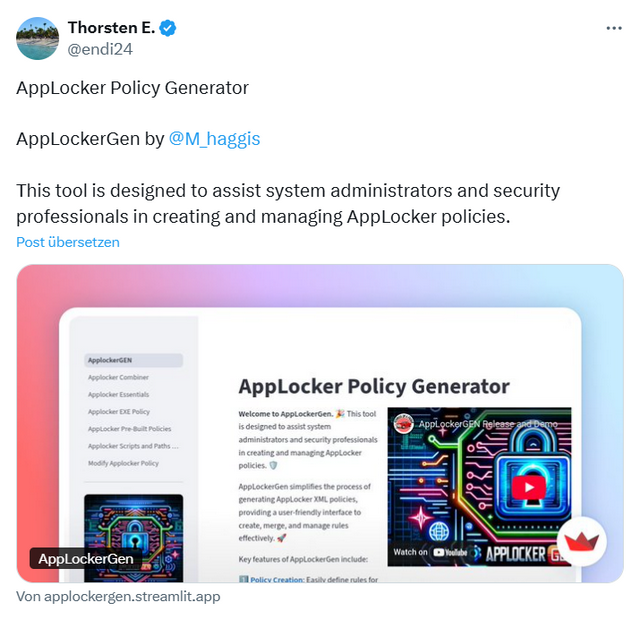Open AppLocker Pre-Built Policies entry

pos(129,429)
